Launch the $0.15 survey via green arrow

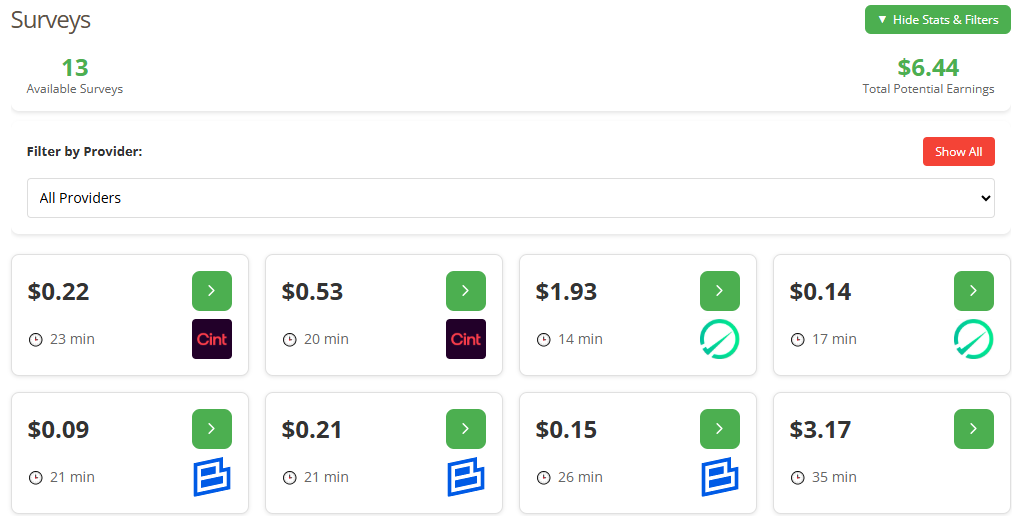pos(719,429)
